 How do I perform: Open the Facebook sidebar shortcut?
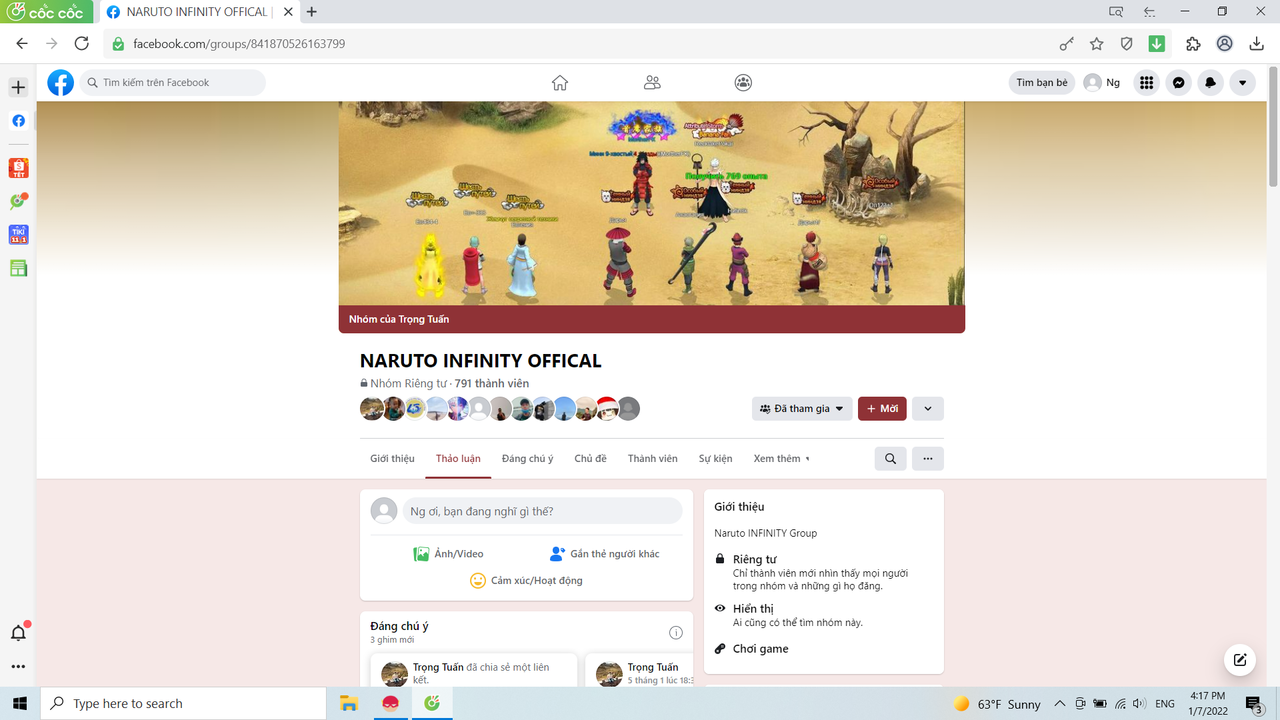click(18, 121)
